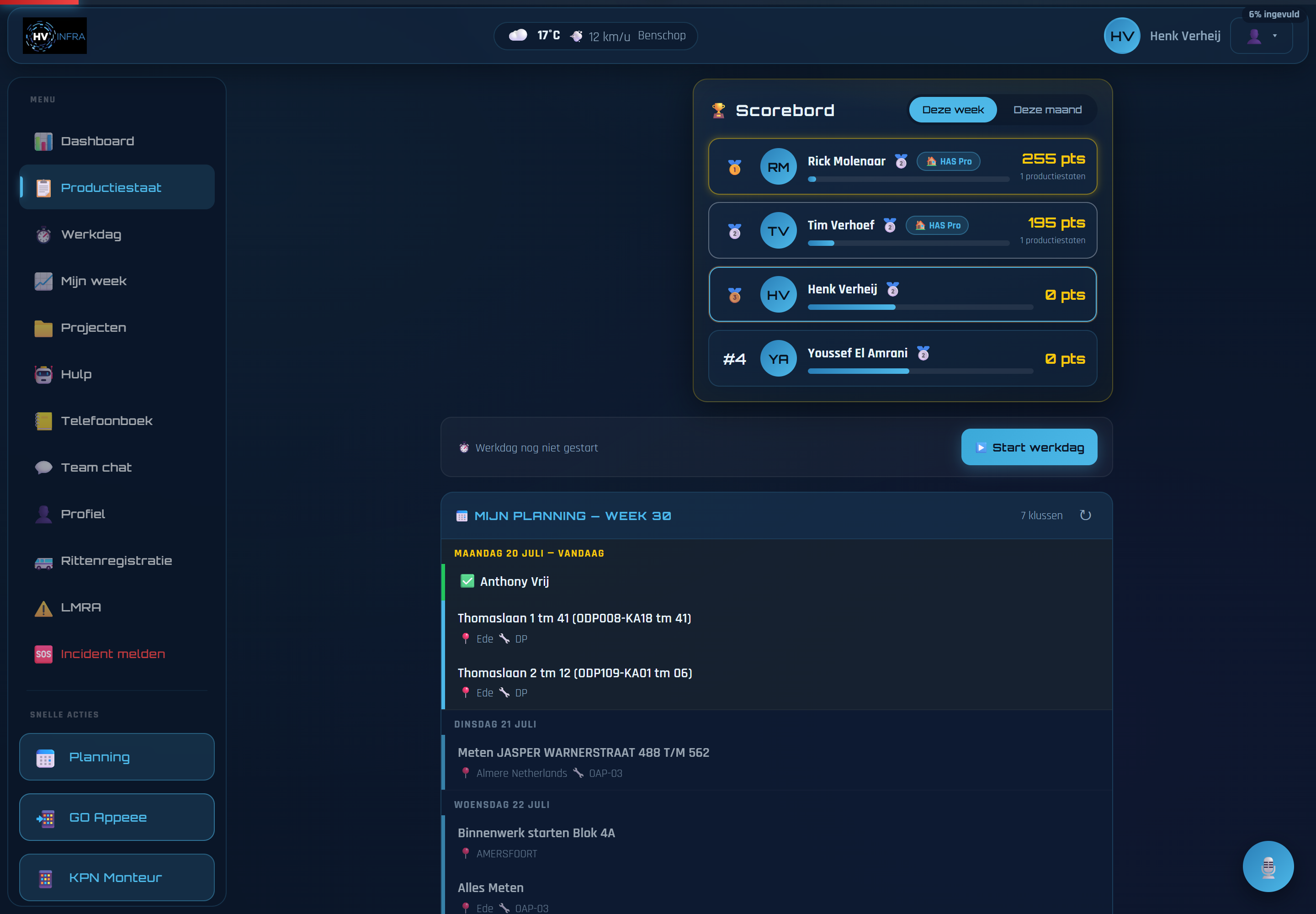Click the Maandag 20 juli header
The image size is (1316, 914).
(x=529, y=553)
